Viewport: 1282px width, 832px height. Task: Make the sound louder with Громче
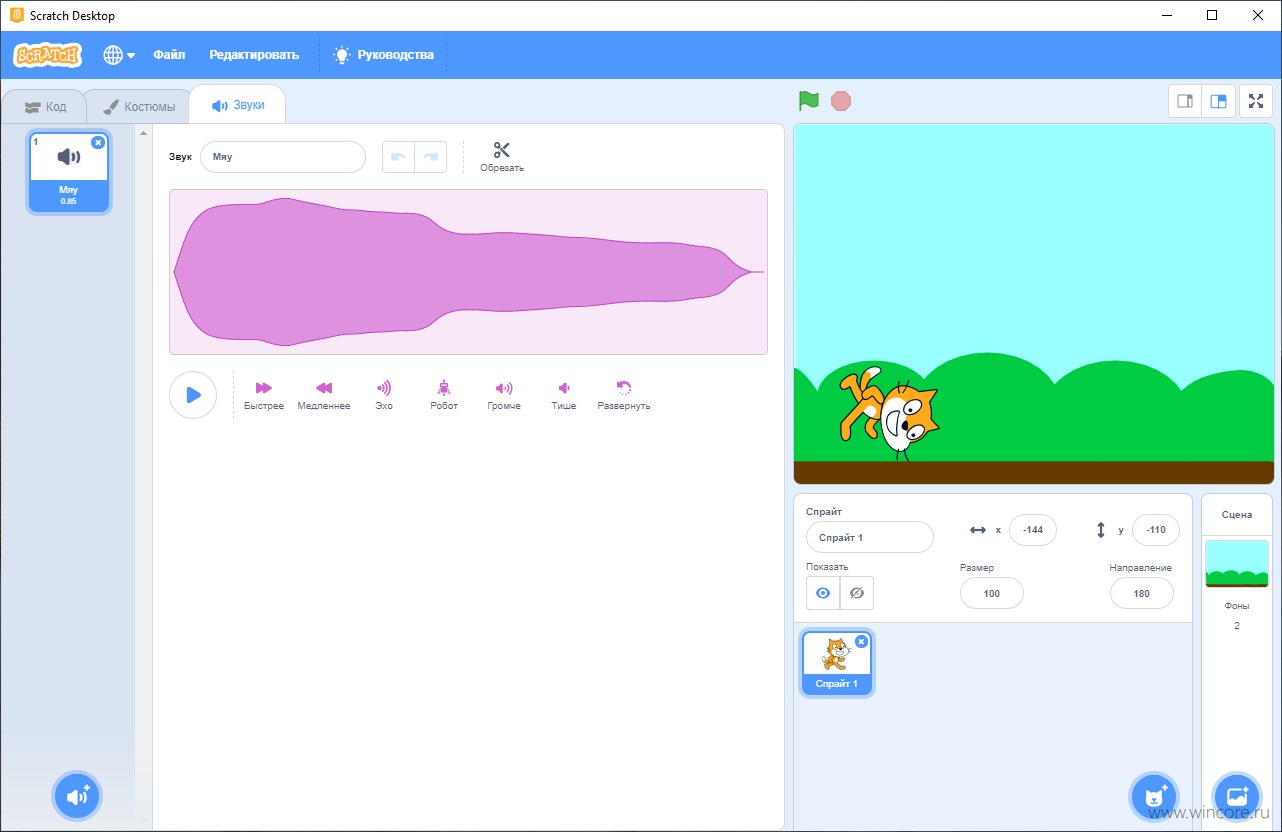pyautogui.click(x=504, y=395)
